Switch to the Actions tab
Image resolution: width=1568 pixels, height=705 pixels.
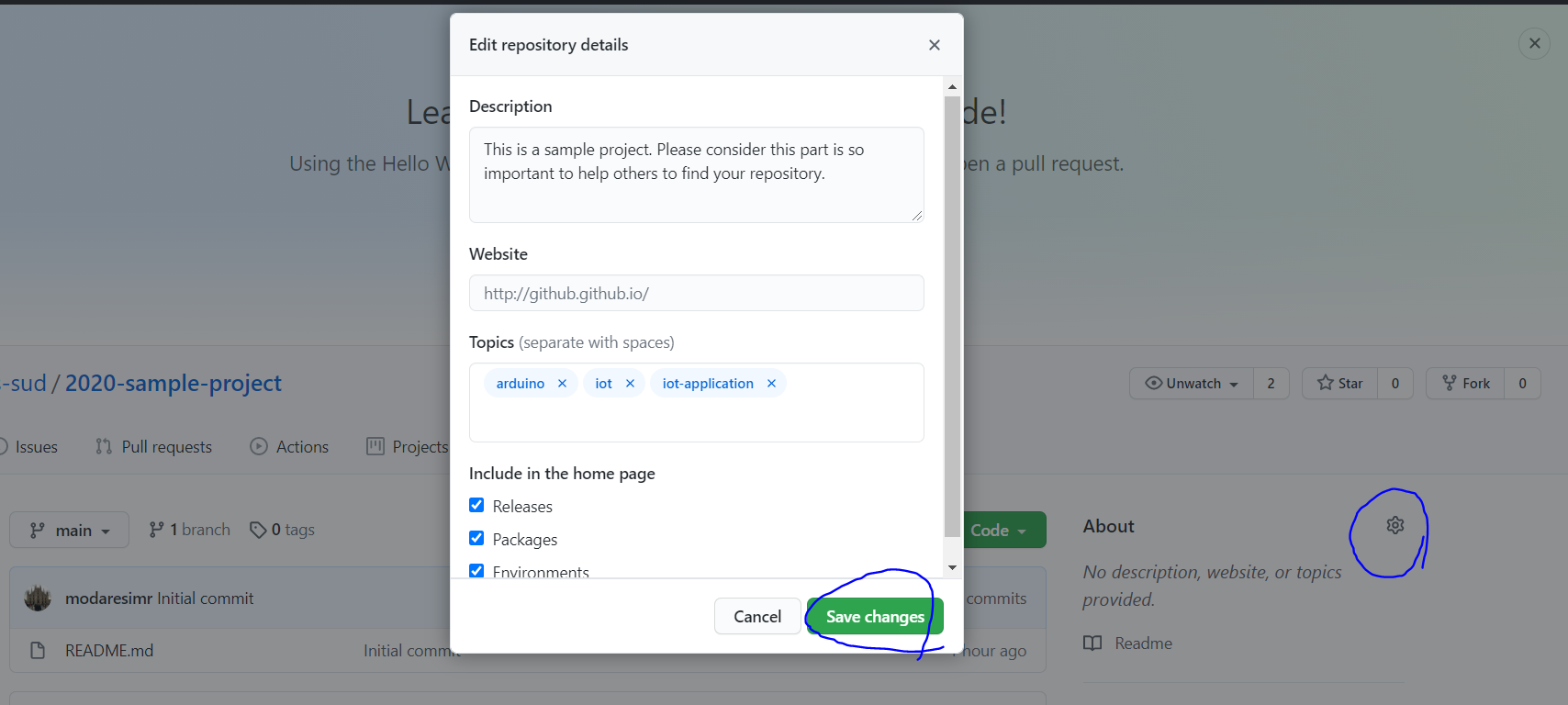point(289,447)
